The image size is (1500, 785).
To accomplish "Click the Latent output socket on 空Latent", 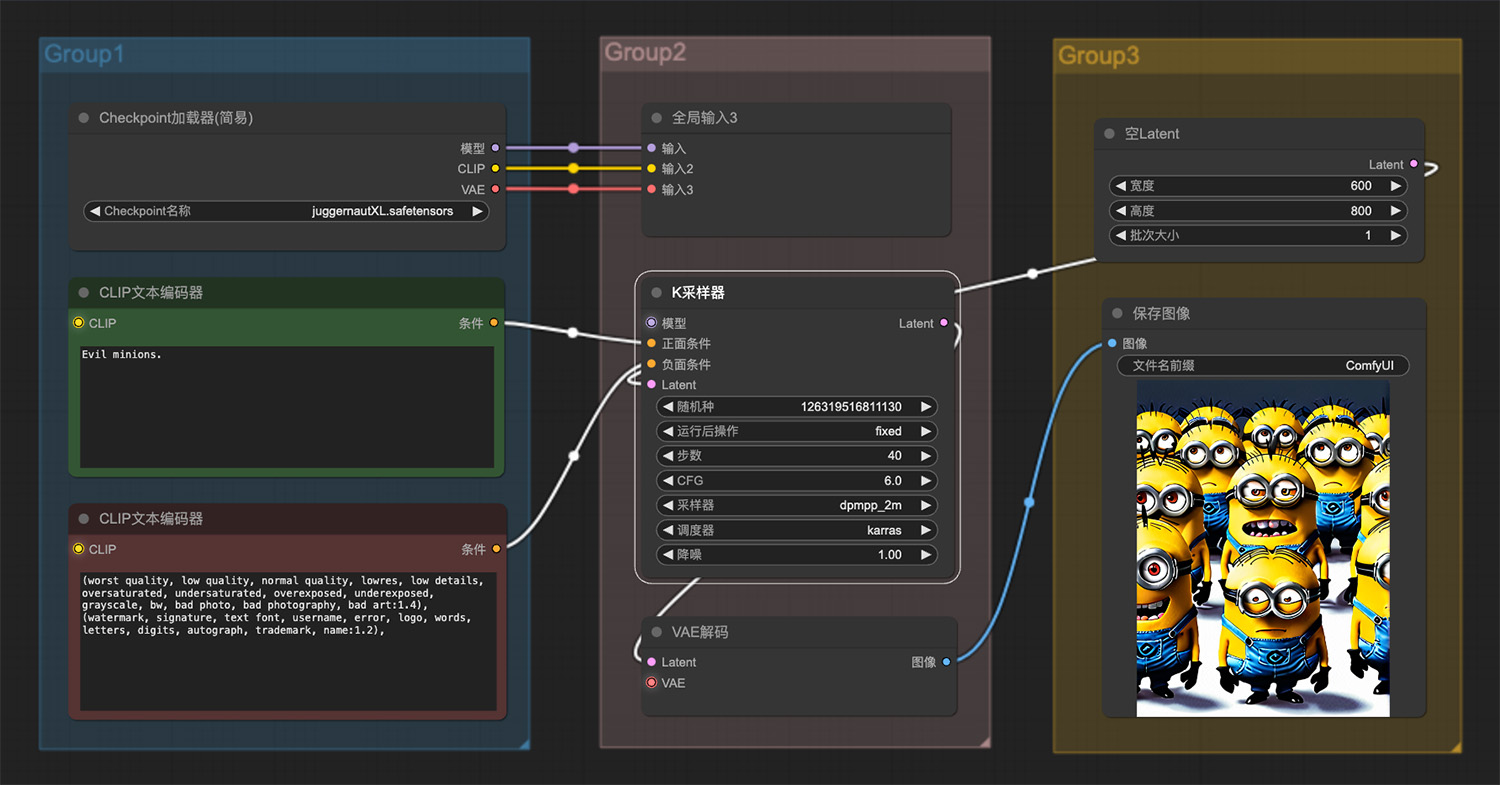I will point(1414,164).
